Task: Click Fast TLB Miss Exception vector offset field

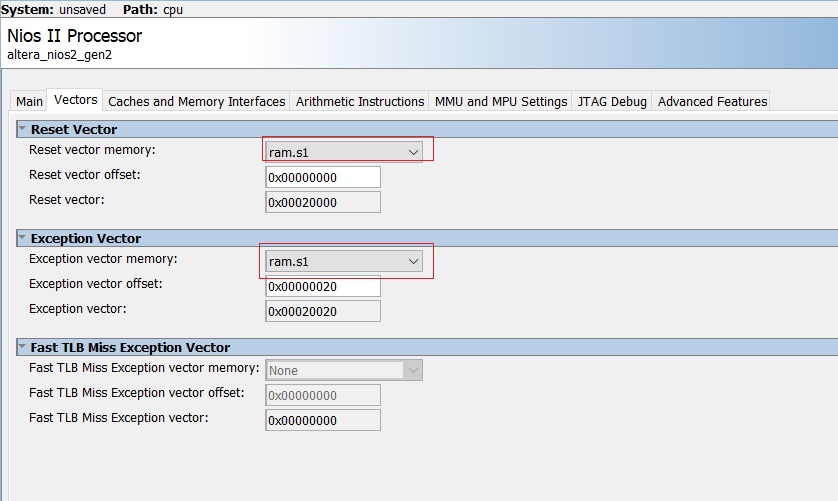Action: click(323, 395)
